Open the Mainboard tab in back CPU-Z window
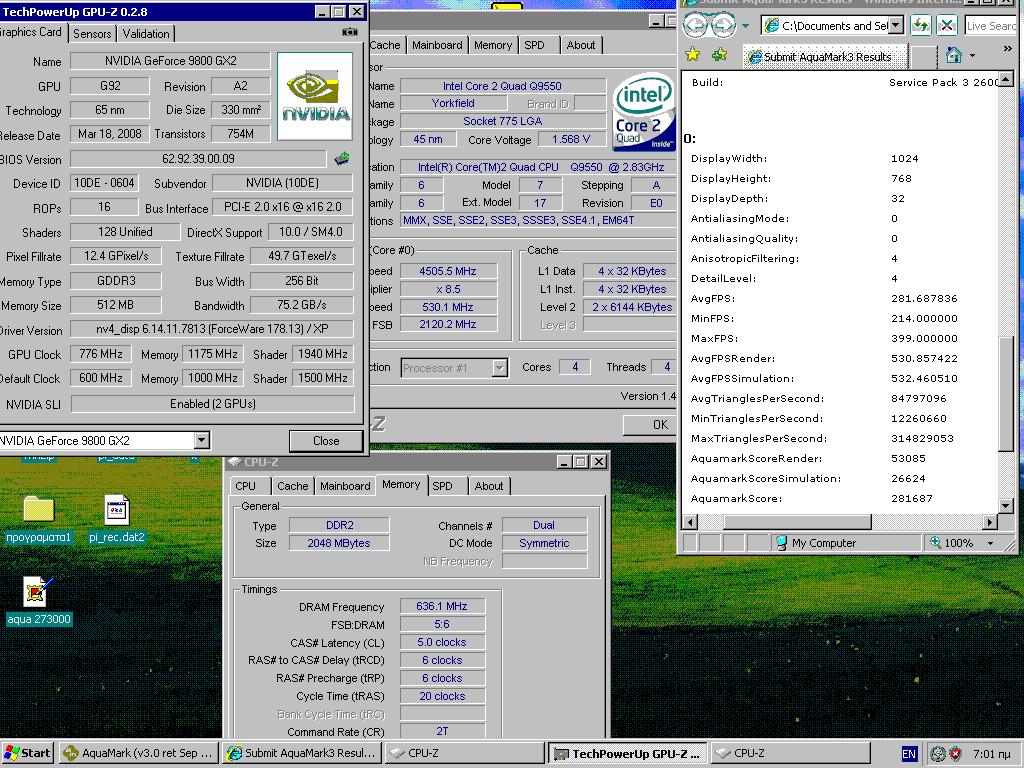Image resolution: width=1024 pixels, height=768 pixels. click(x=437, y=45)
